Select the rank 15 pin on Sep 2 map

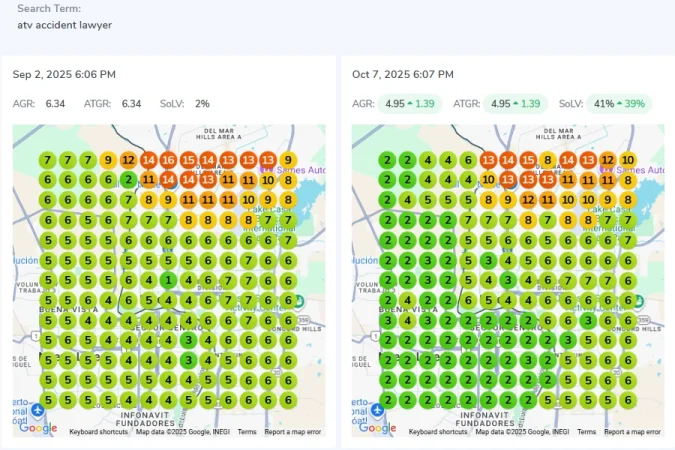pyautogui.click(x=188, y=160)
